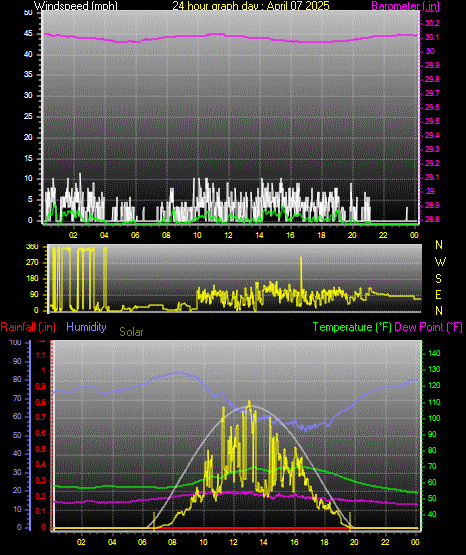This screenshot has height=555, width=466.
Task: Click the Temperature (°F) legend label
Action: [352, 327]
